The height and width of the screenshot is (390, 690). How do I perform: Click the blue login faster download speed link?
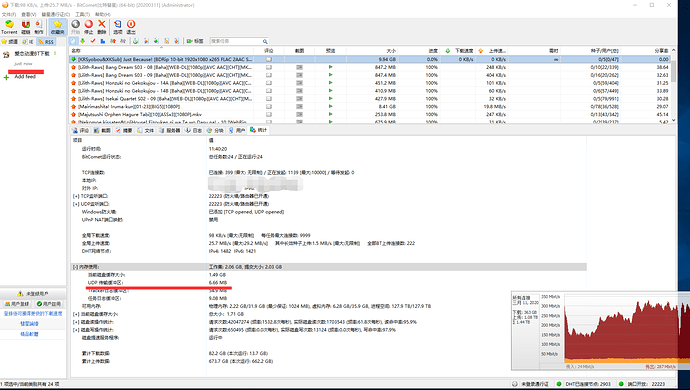pos(33,313)
